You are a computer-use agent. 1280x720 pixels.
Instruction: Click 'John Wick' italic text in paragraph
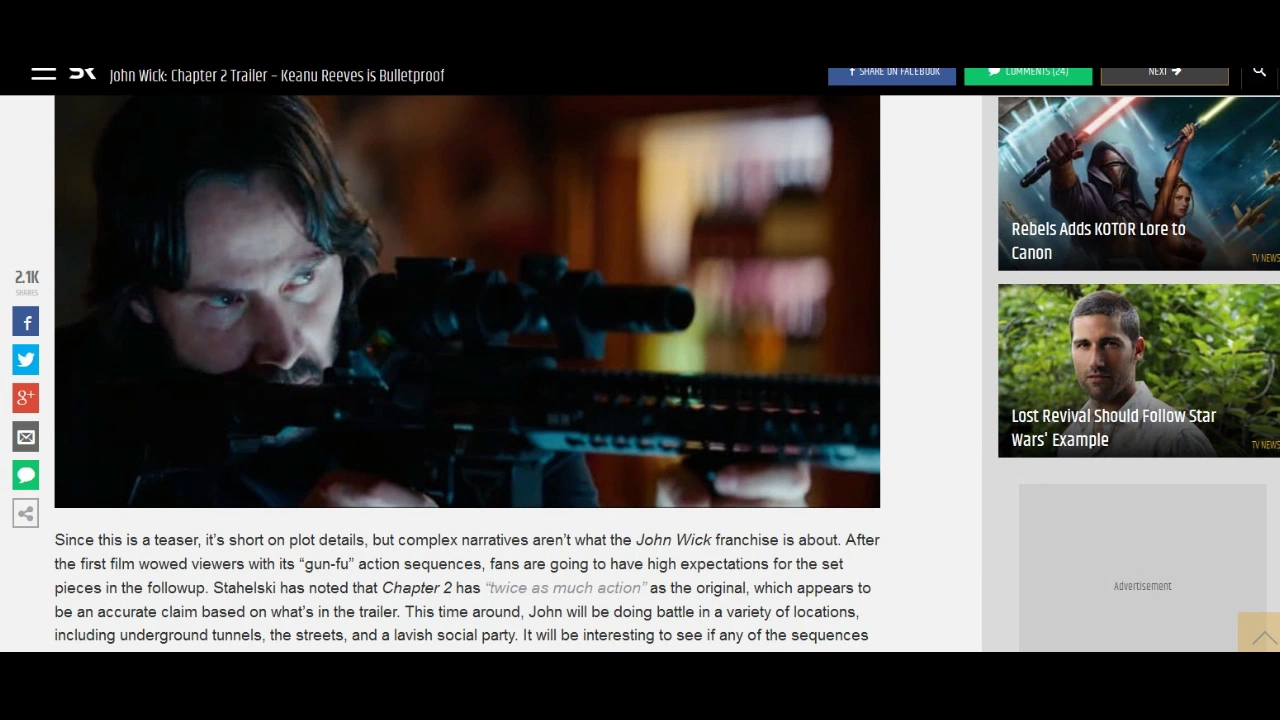[673, 540]
